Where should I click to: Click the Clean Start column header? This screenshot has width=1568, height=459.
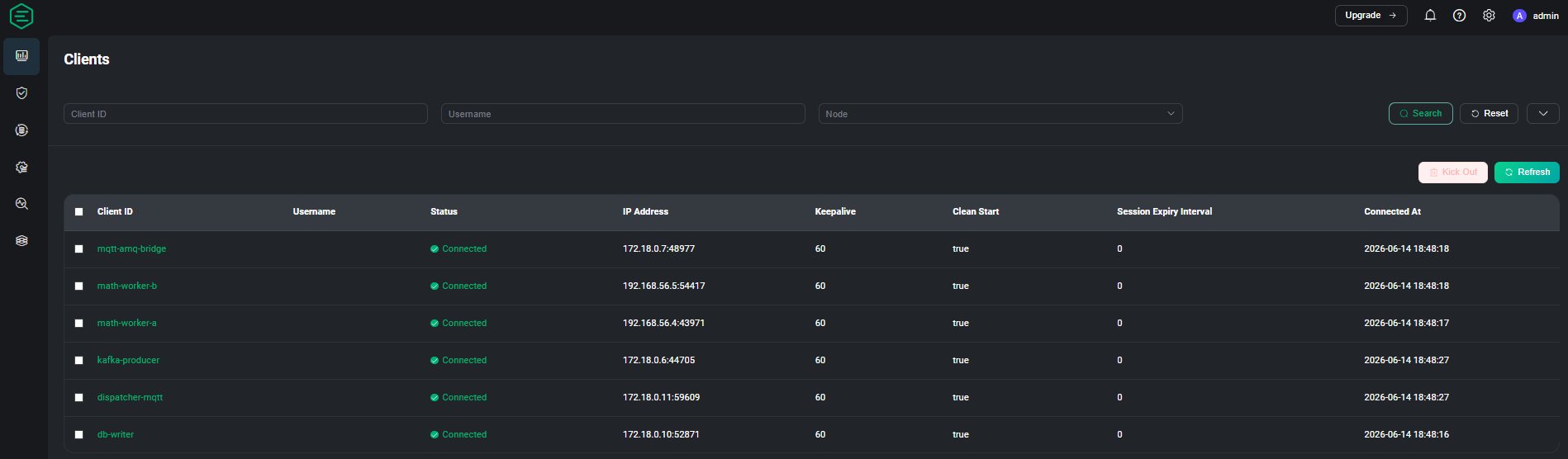point(976,212)
